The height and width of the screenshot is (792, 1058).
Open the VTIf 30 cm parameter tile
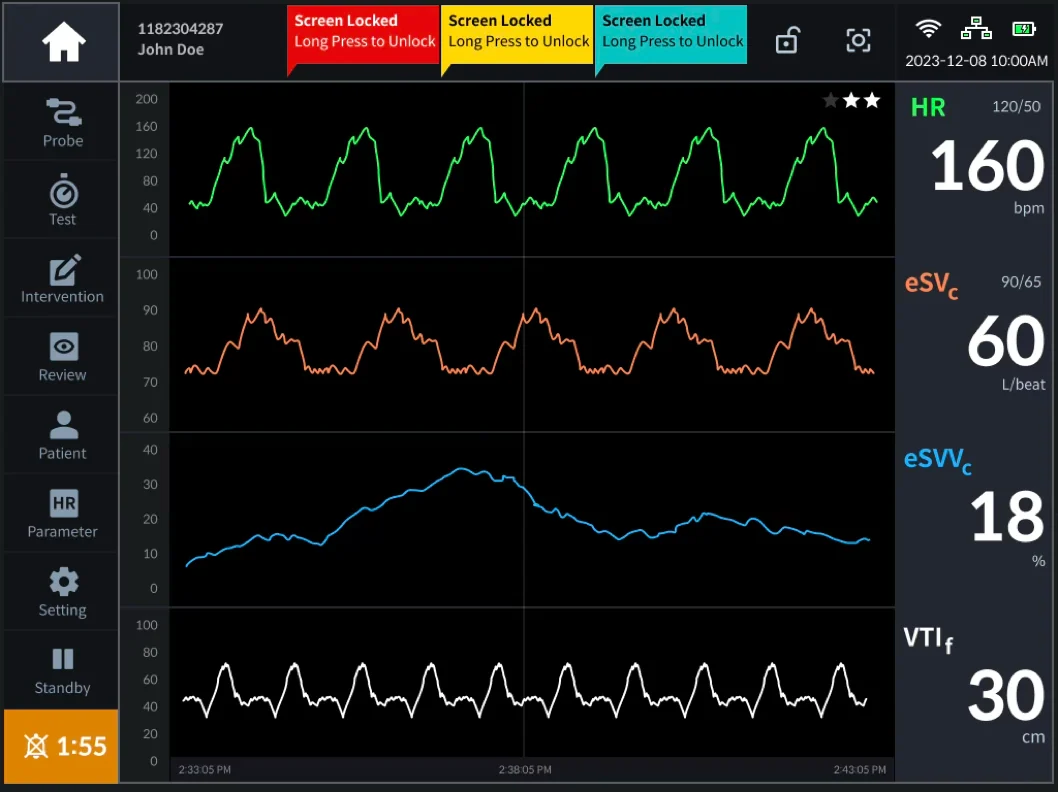[x=976, y=695]
